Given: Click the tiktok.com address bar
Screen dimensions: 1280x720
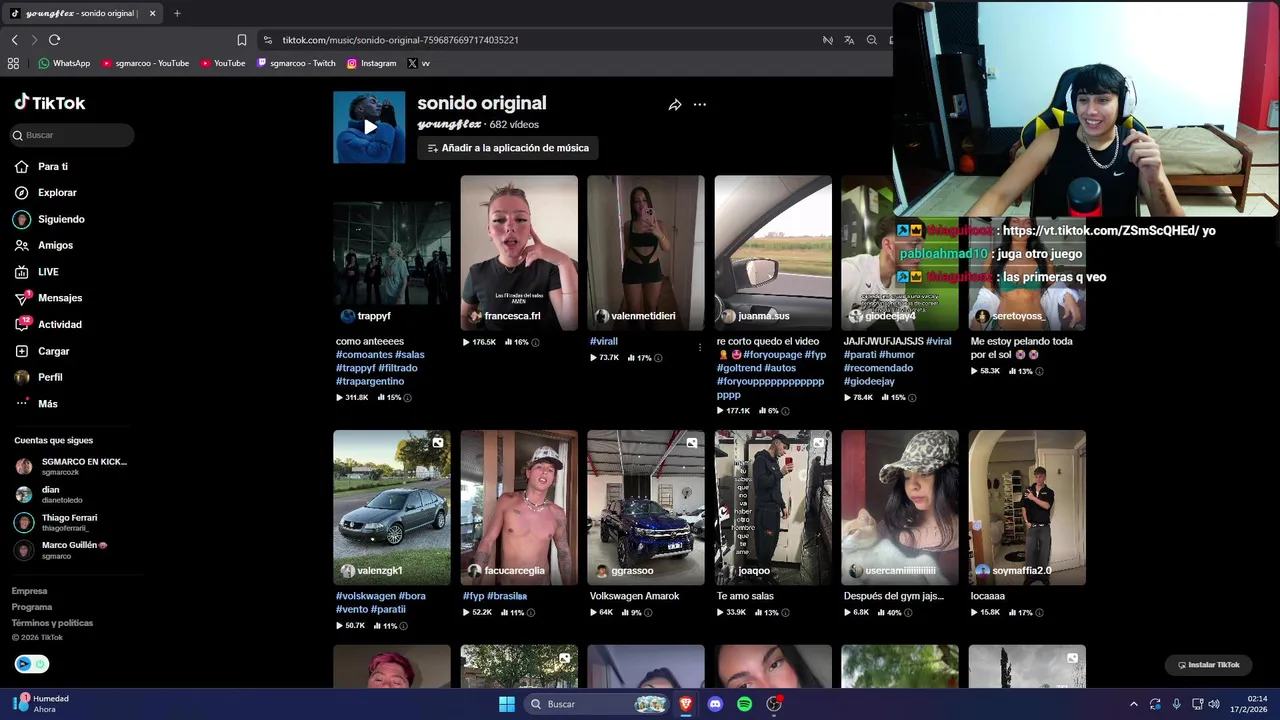Looking at the screenshot, I should [400, 40].
